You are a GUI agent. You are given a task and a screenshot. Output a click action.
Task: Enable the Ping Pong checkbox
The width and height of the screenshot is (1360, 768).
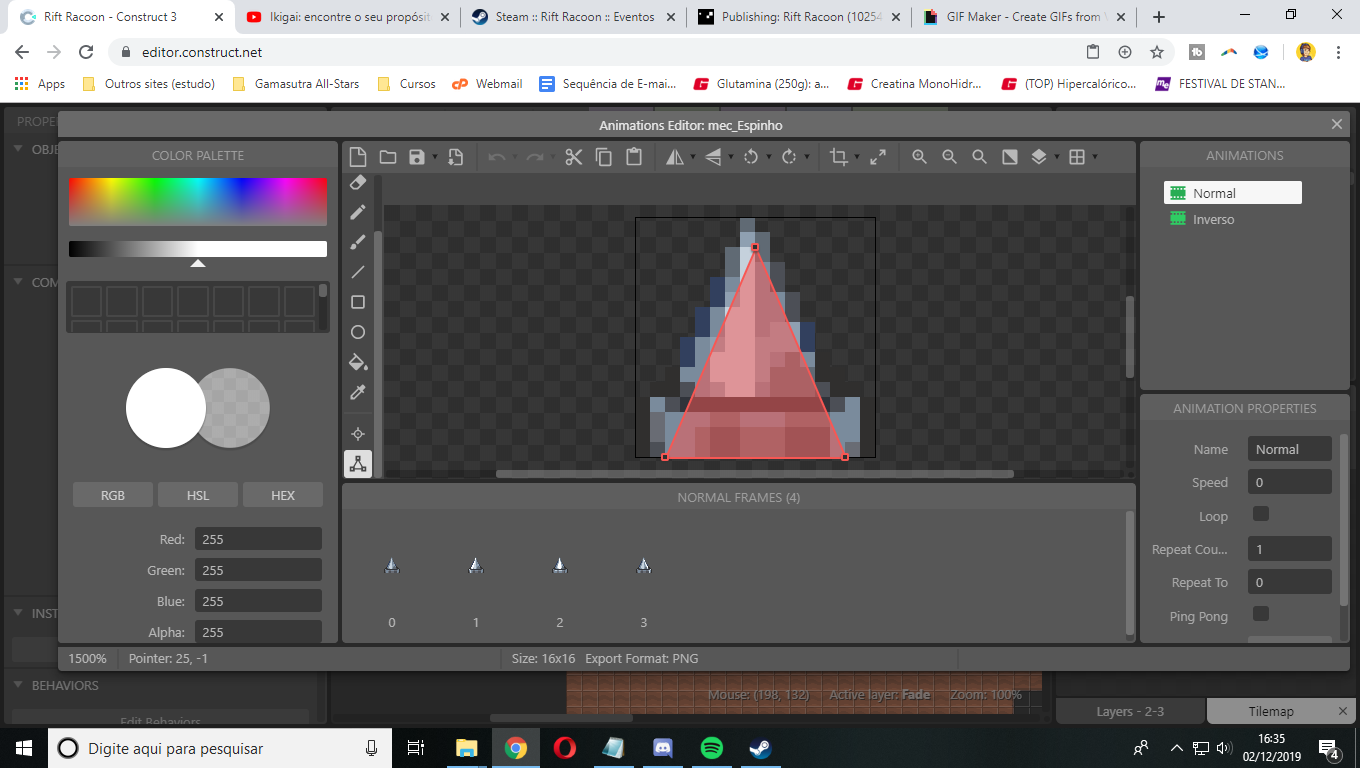1261,614
